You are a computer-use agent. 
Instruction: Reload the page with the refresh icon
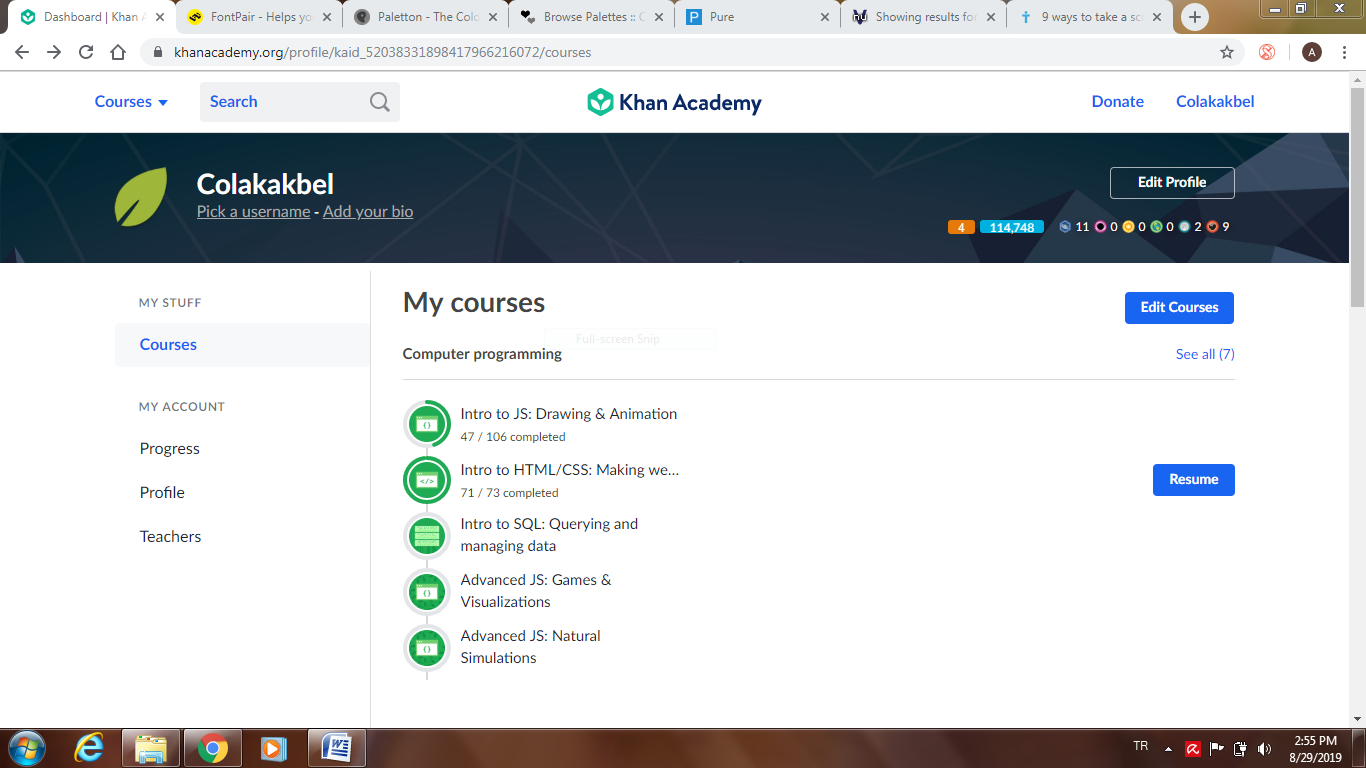coord(86,52)
